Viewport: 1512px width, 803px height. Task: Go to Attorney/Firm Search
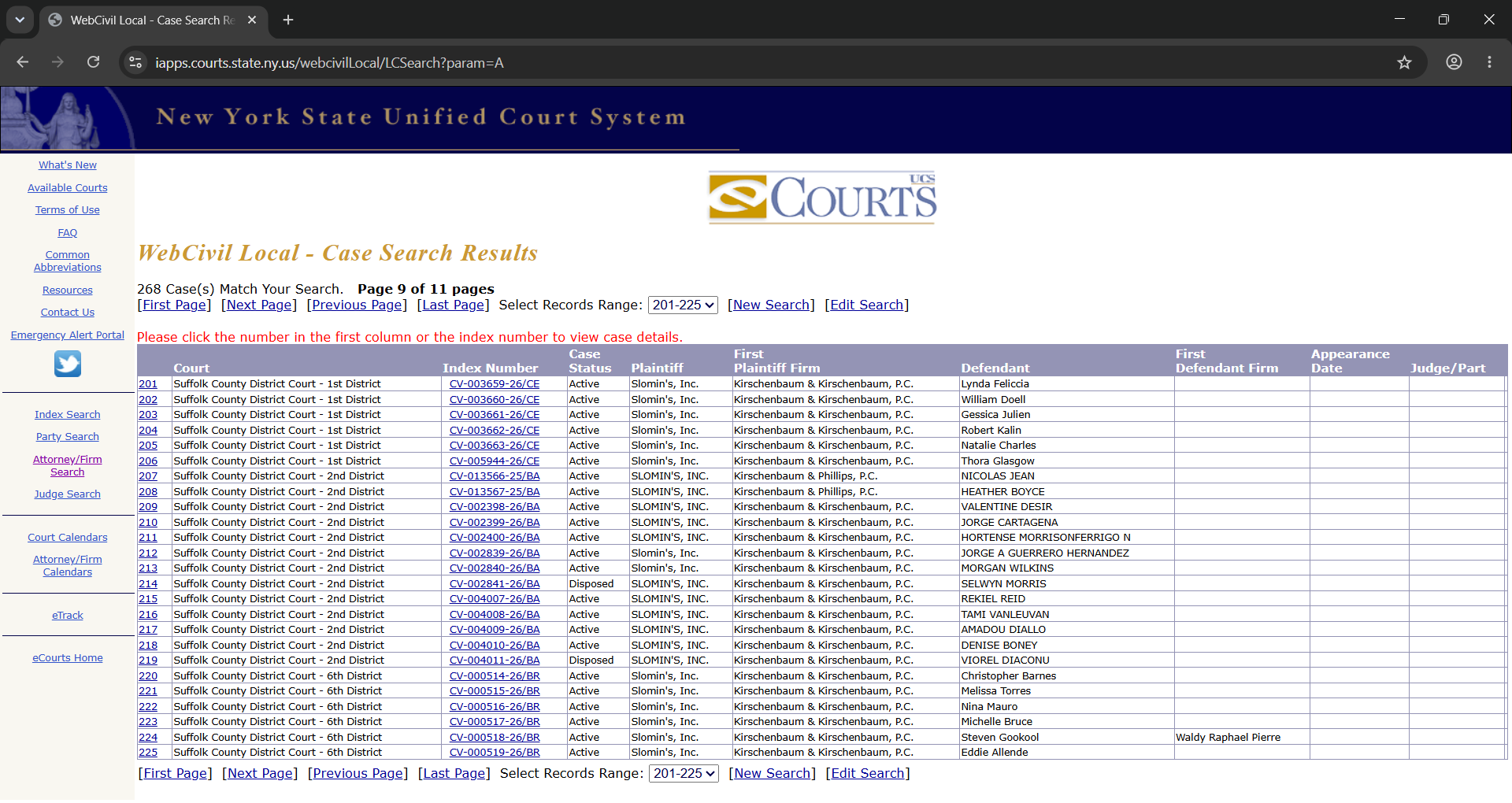point(68,466)
